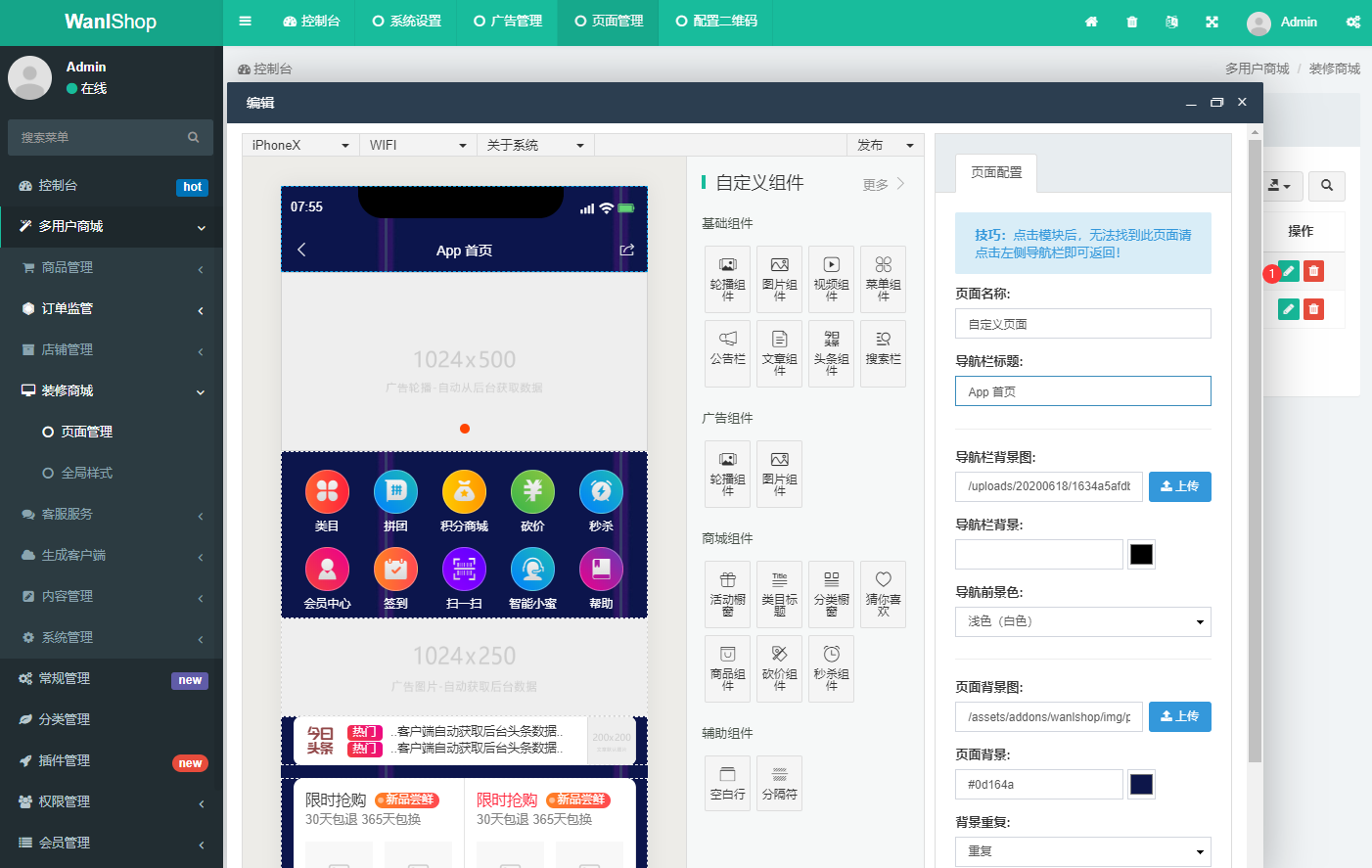Click the back arrow in phone header

301,250
